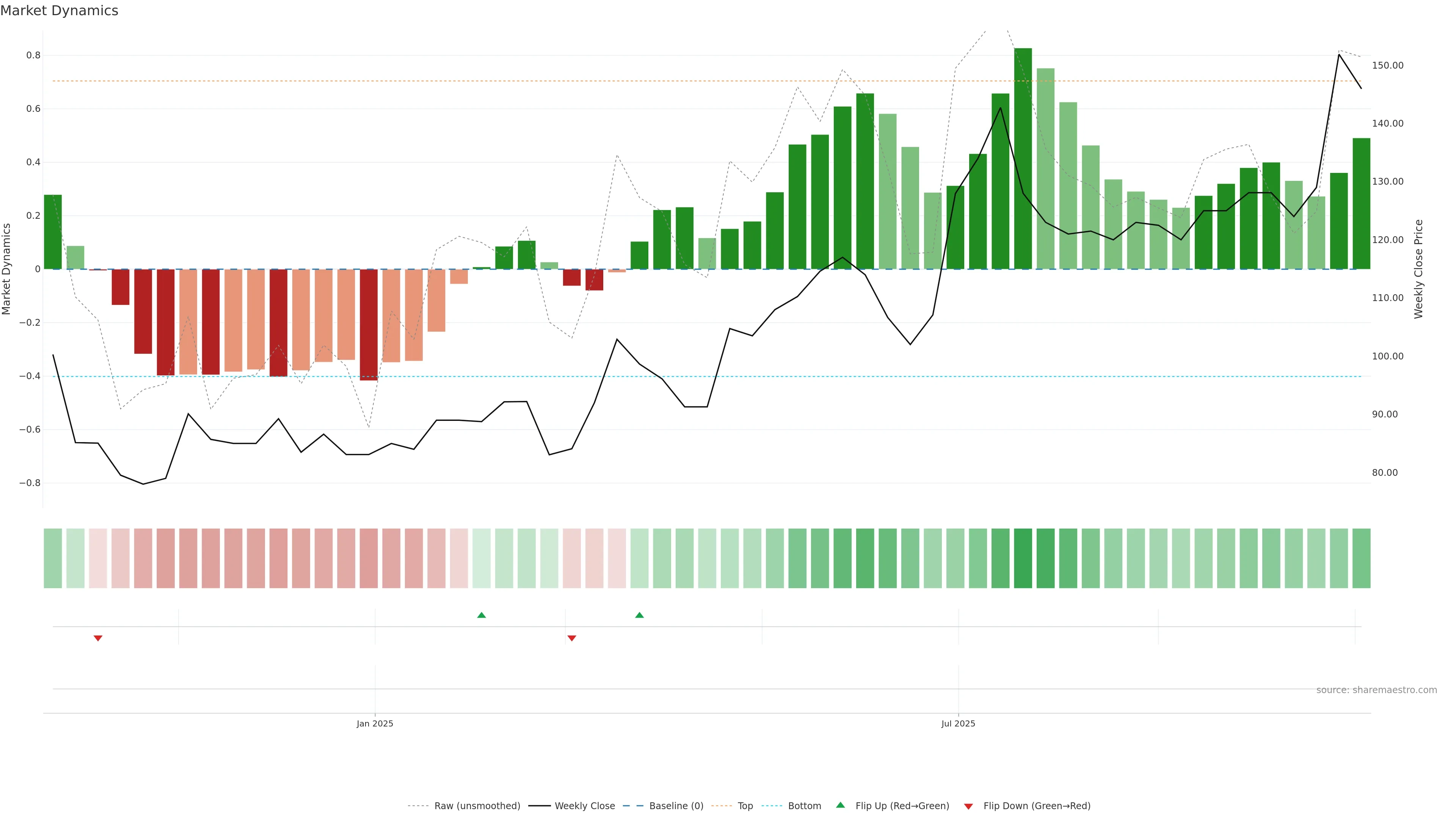Viewport: 1456px width, 819px height.
Task: Click the Flip Down legend triangle icon
Action: (x=968, y=806)
